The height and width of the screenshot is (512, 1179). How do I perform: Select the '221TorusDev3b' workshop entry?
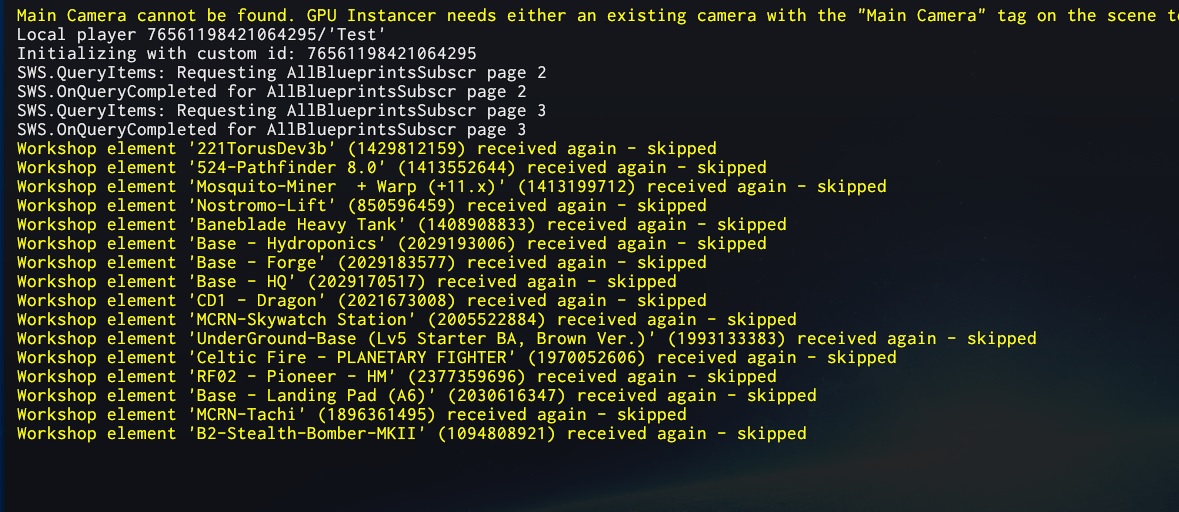pyautogui.click(x=366, y=149)
